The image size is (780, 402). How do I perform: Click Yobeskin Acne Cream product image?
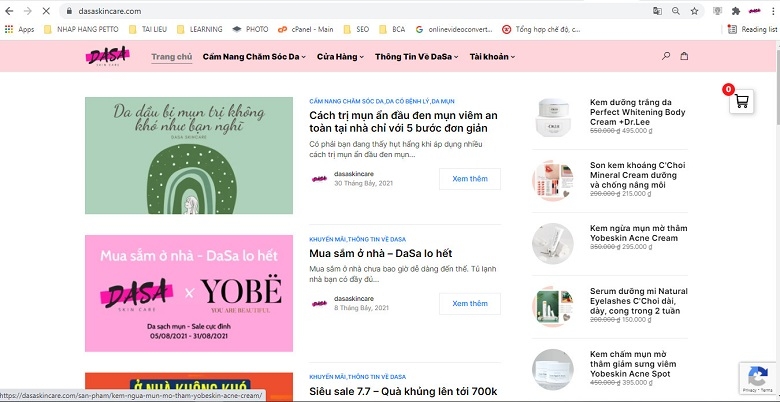(552, 243)
